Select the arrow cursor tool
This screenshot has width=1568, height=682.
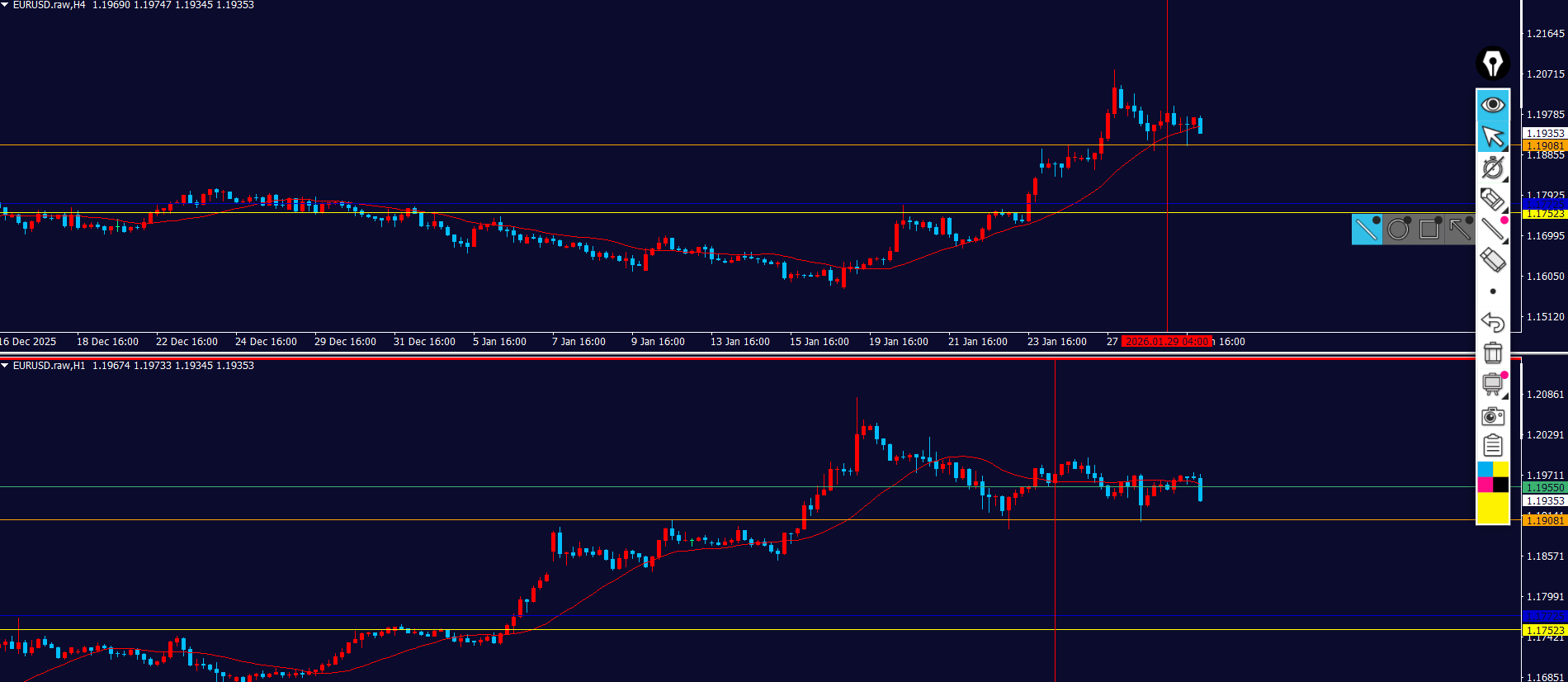1492,136
